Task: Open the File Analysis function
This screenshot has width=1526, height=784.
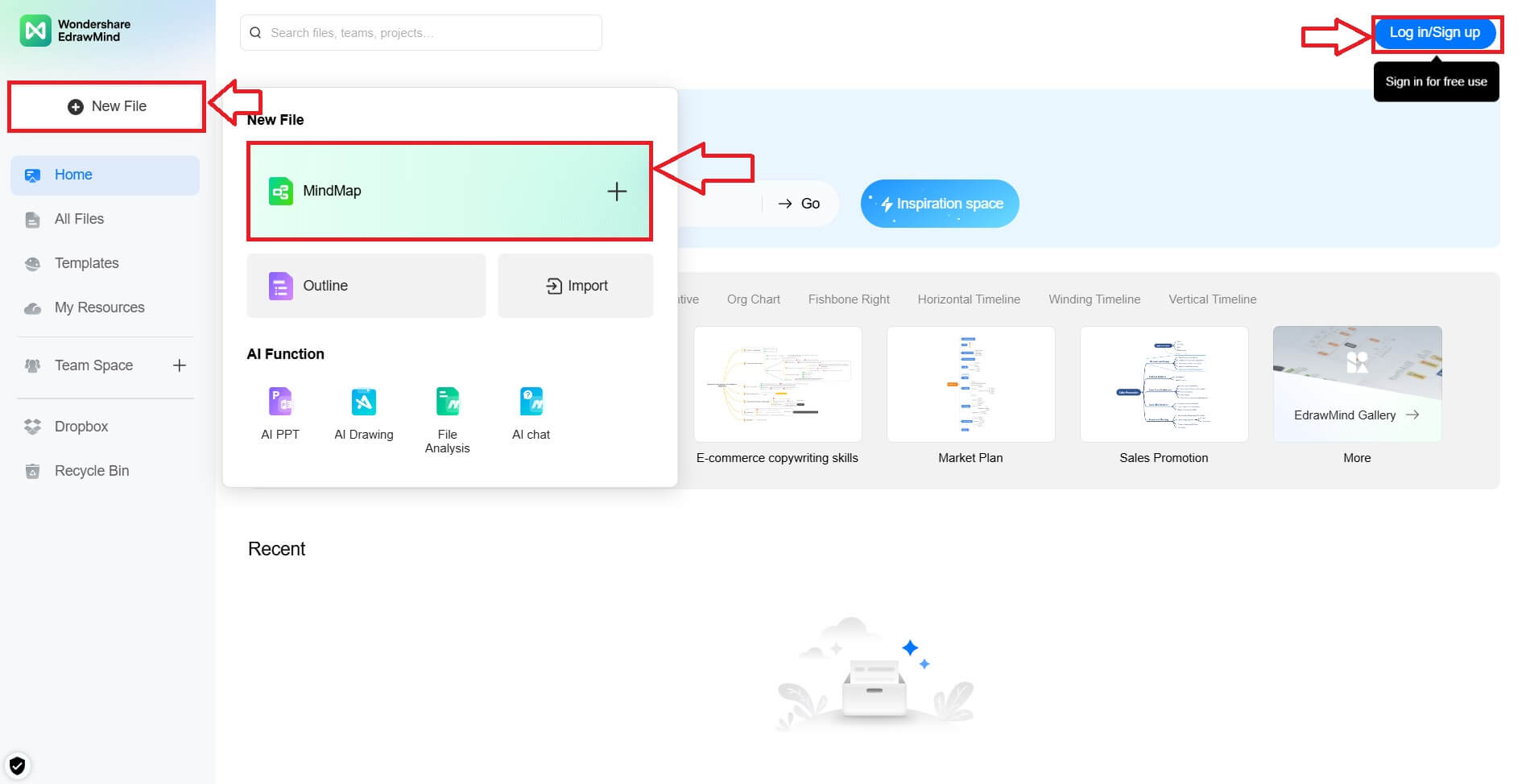Action: coord(448,420)
